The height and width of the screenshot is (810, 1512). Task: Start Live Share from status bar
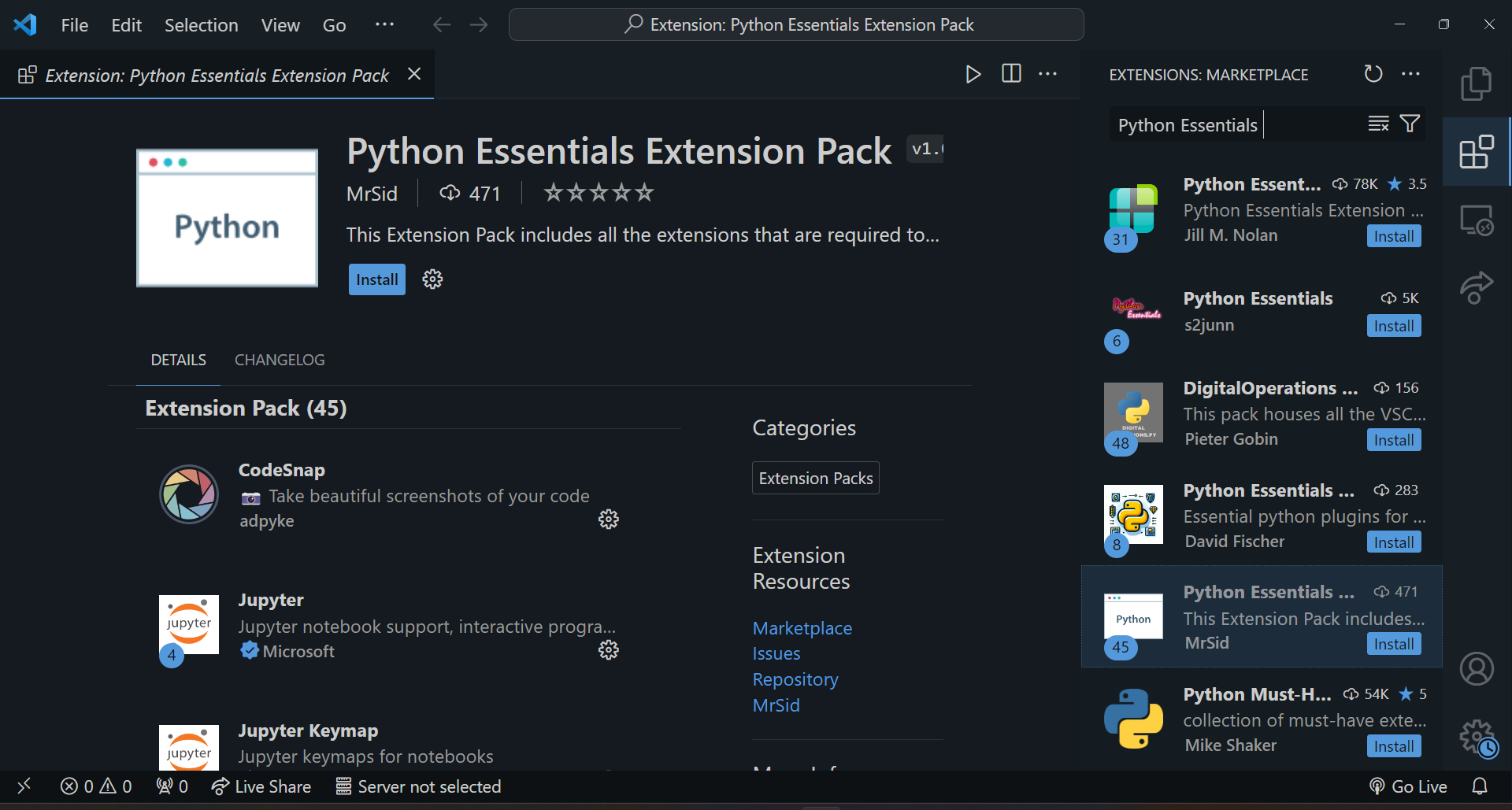pyautogui.click(x=261, y=786)
